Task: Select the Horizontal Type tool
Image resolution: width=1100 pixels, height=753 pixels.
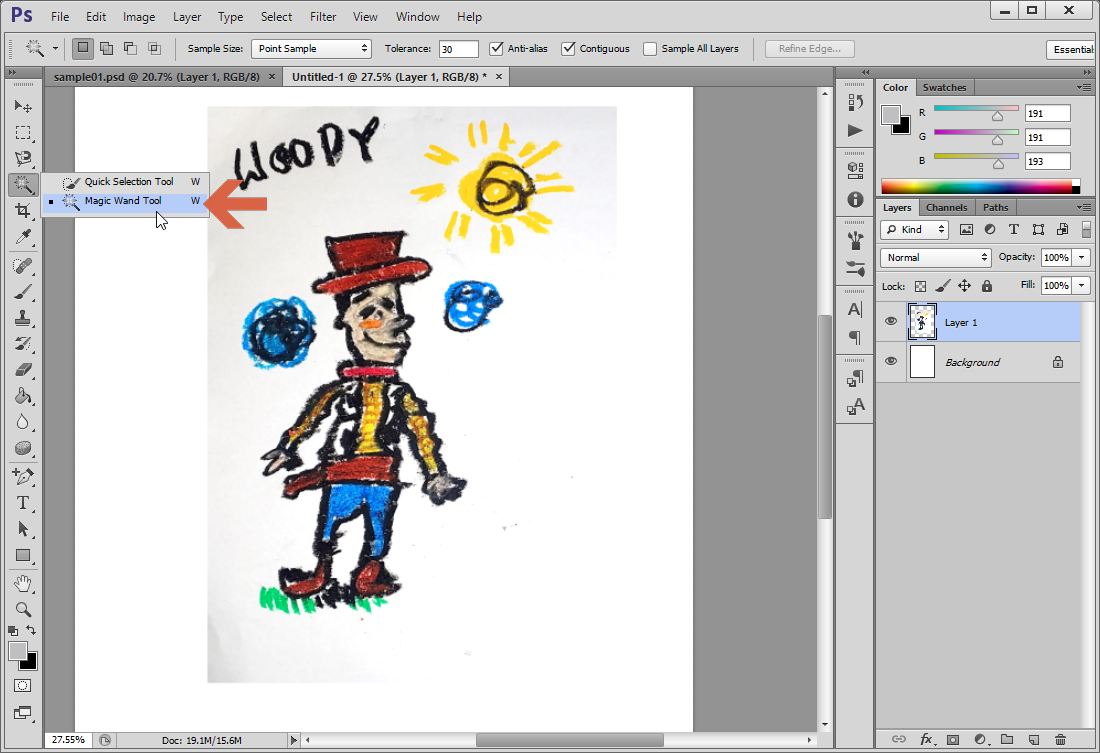Action: (x=23, y=503)
